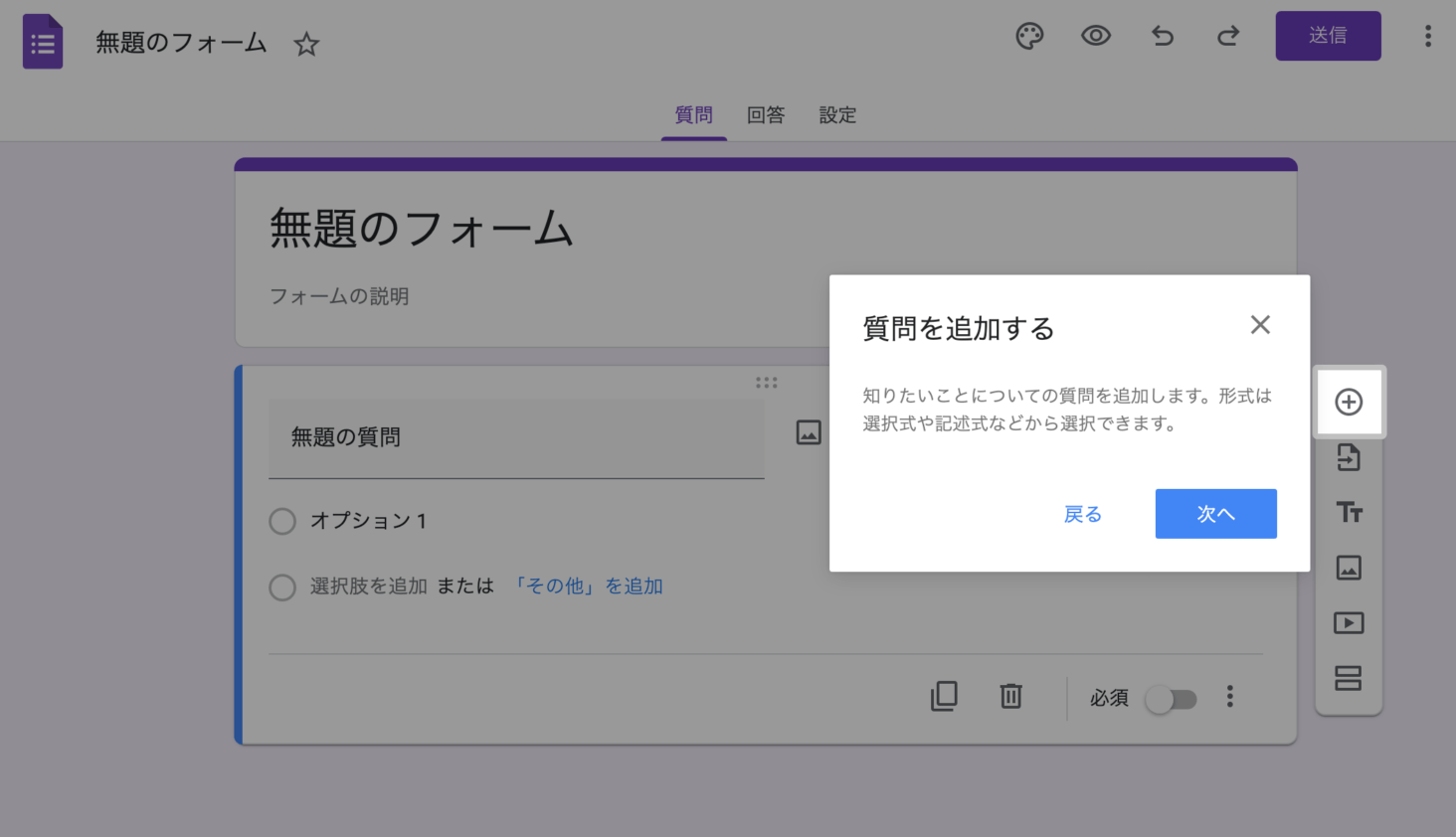
Task: Enable the 必須 required toggle
Action: click(1172, 699)
